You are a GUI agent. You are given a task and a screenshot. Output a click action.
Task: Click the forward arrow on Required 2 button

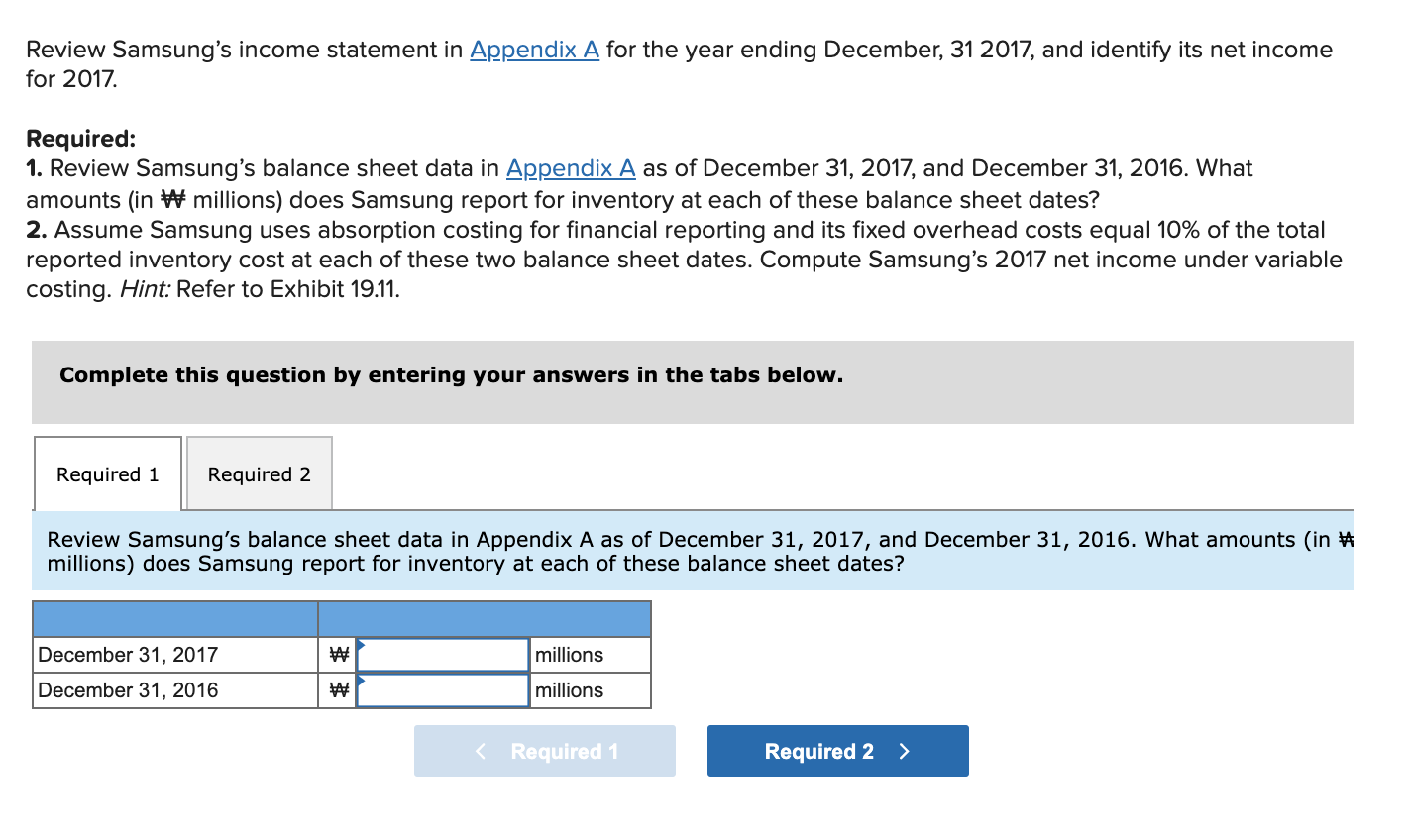coord(905,751)
